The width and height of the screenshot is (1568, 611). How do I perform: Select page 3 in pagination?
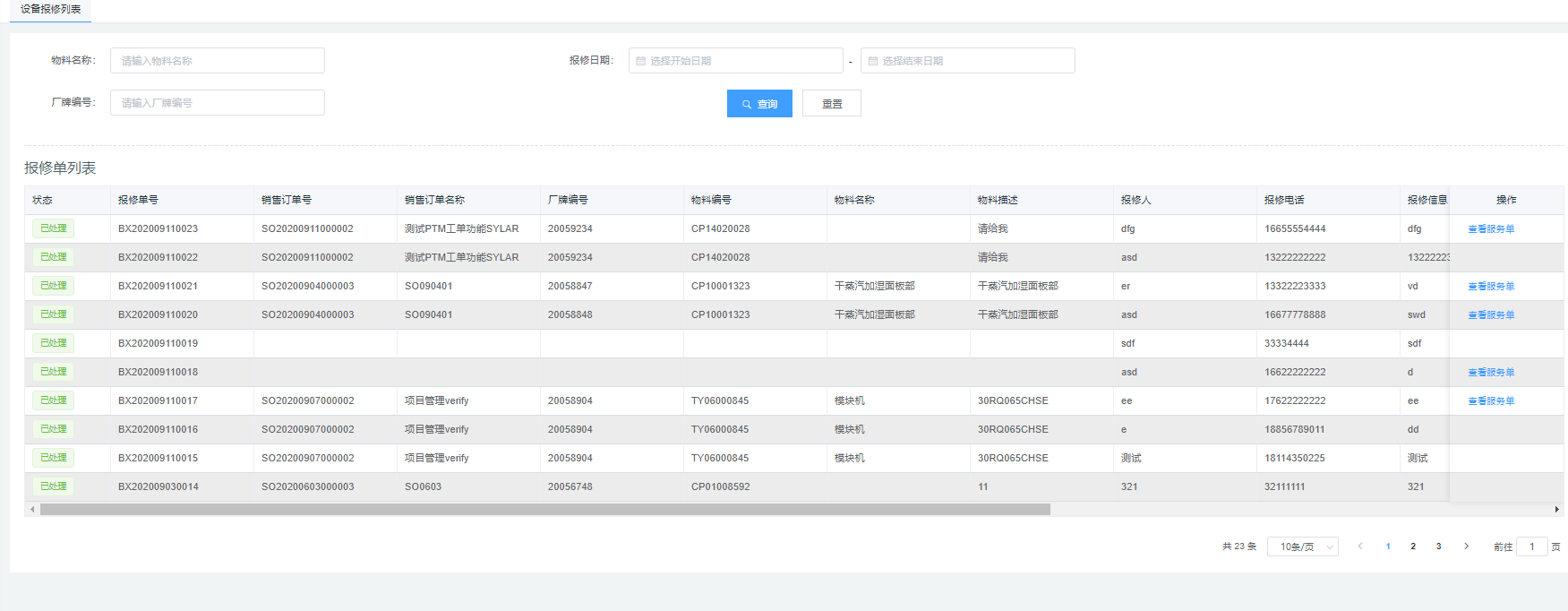[x=1439, y=546]
